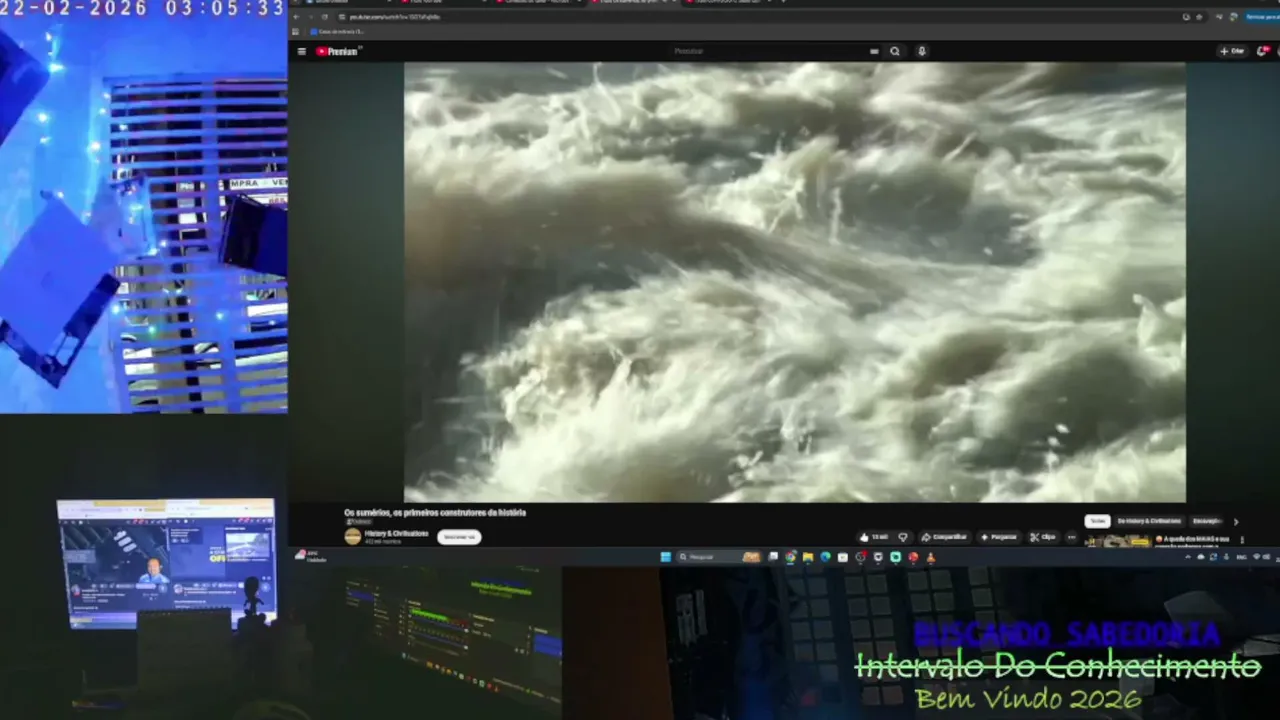Start voice search with the microphone icon
The height and width of the screenshot is (720, 1280).
coord(922,51)
